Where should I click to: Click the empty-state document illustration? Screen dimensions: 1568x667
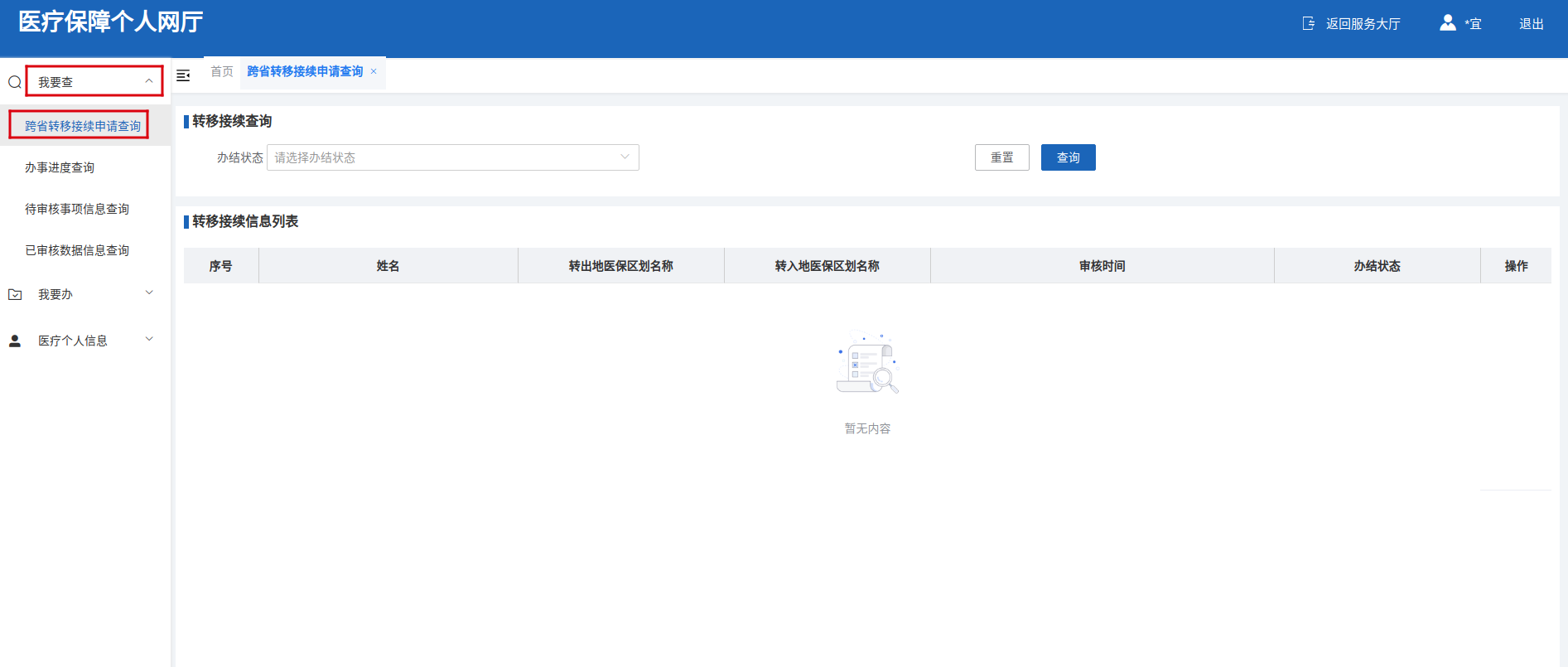(867, 364)
